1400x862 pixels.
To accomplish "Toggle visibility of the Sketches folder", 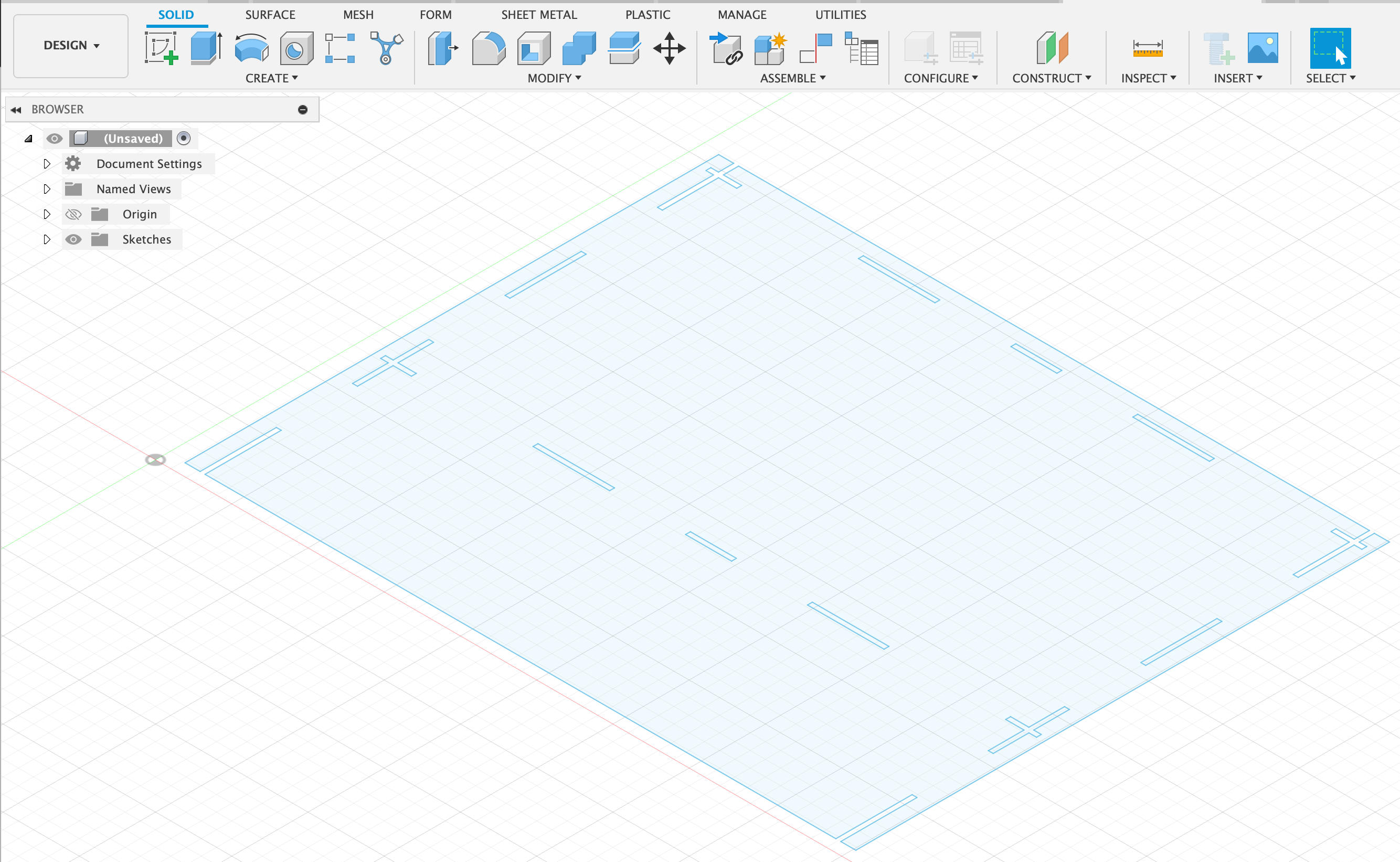I will [x=73, y=239].
